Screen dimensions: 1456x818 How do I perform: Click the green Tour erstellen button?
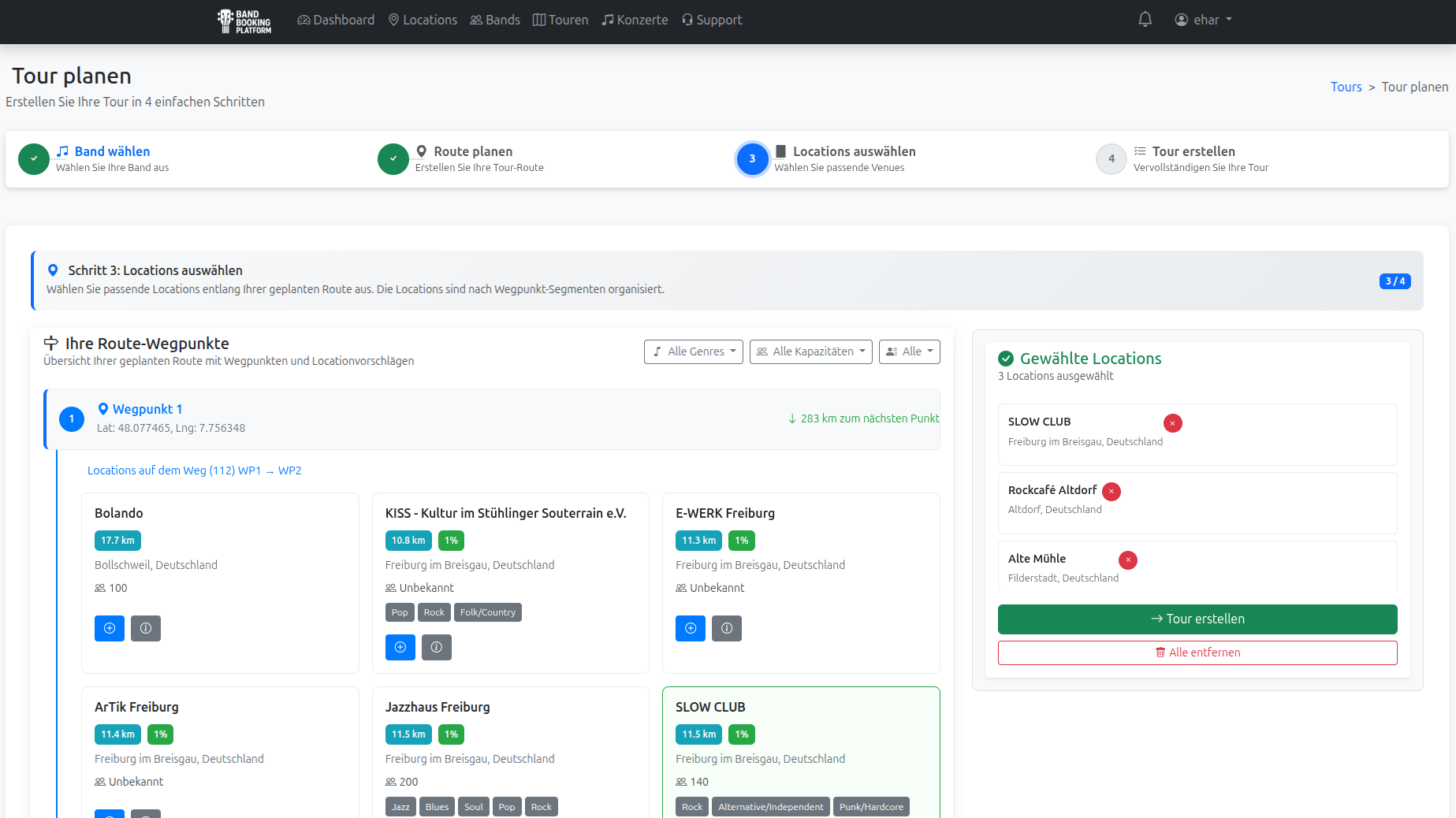1197,619
